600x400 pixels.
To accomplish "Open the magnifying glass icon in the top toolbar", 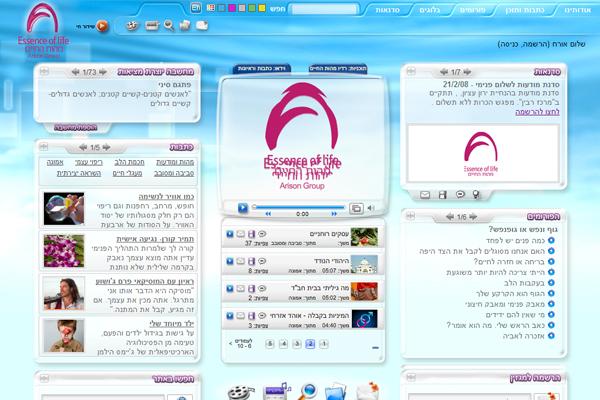I will click(x=169, y=26).
